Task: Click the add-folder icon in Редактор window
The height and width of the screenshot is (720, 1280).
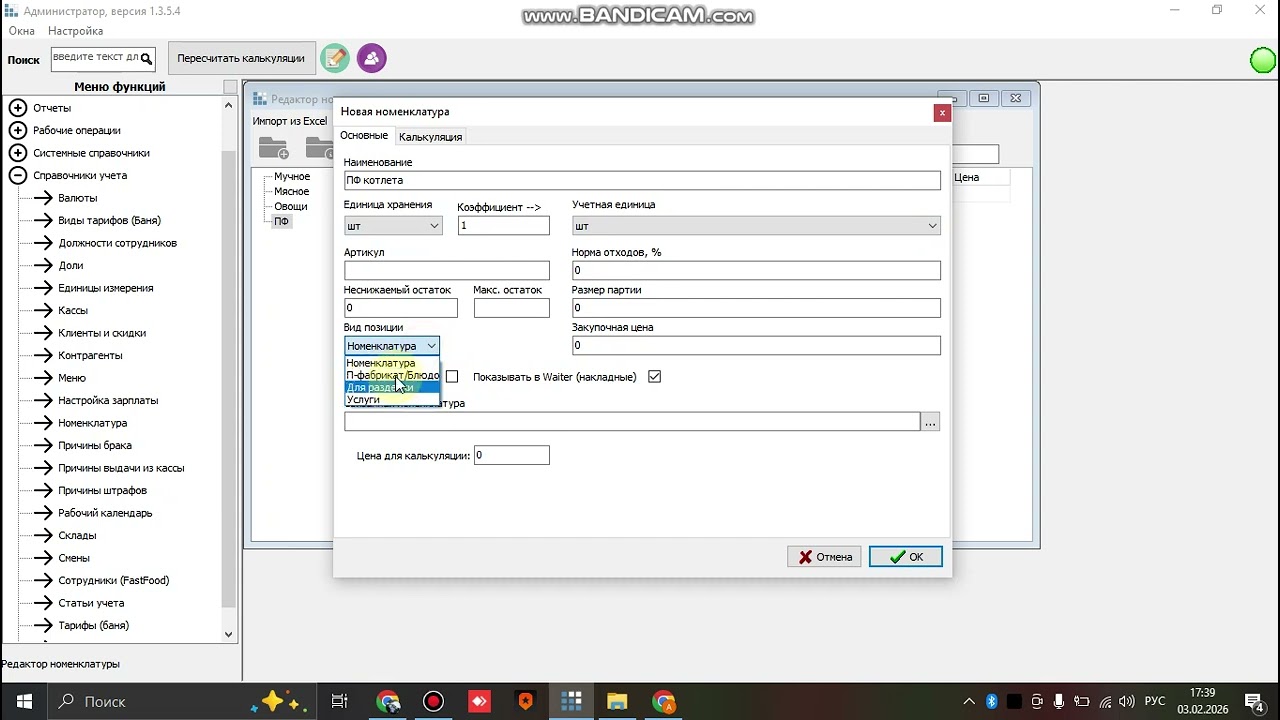Action: pos(273,148)
